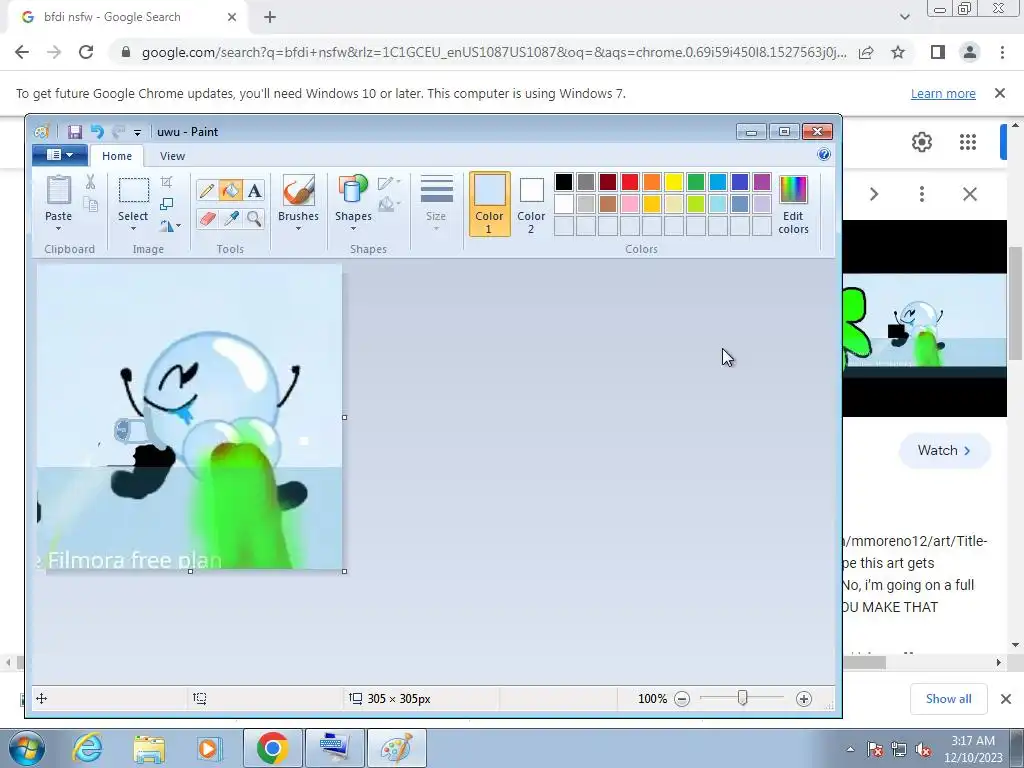Open Windows Media Player from taskbar
Screen dimensions: 1024x768
coord(210,748)
